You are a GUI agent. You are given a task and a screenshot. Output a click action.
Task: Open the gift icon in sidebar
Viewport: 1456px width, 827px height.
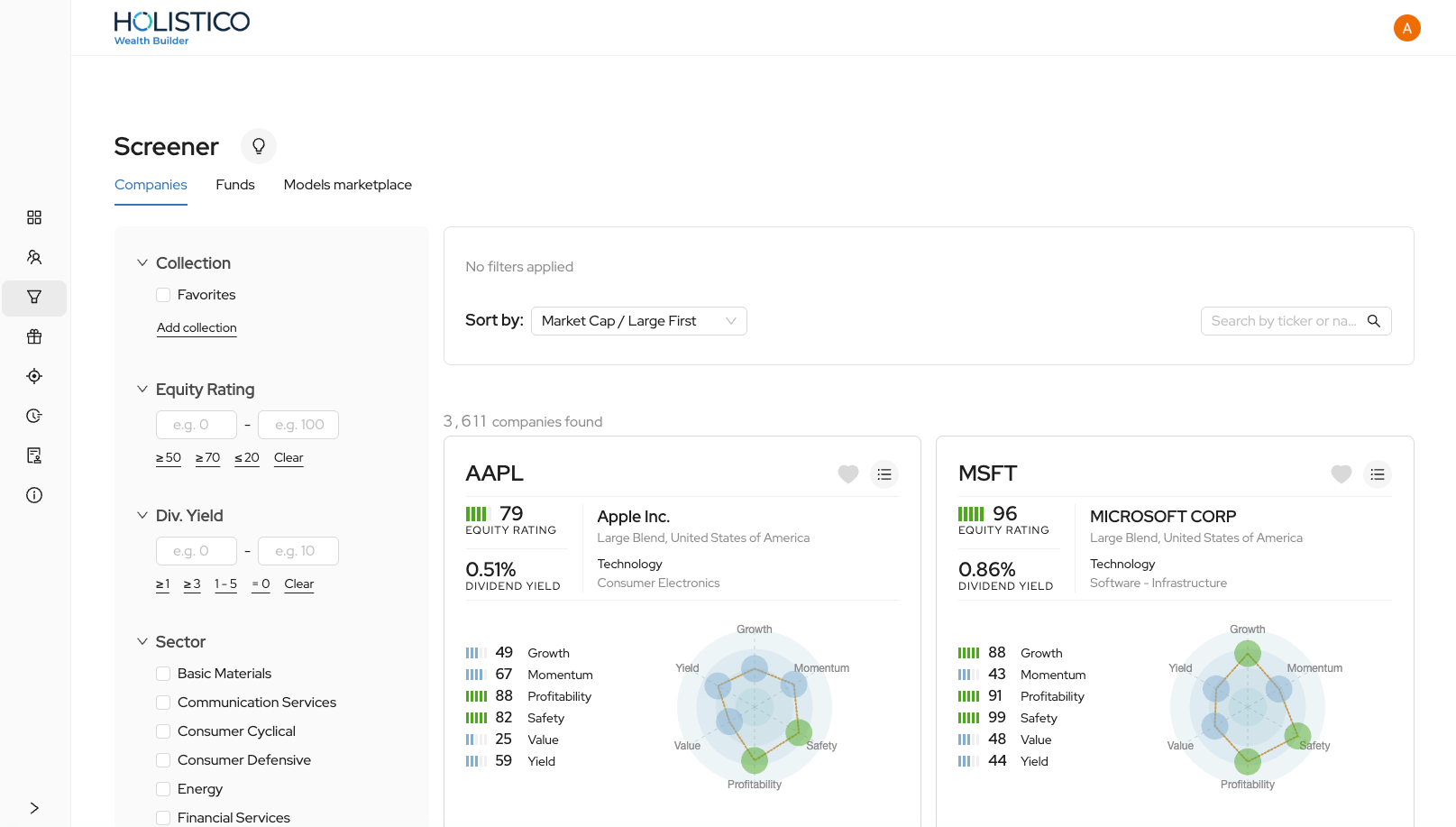point(34,336)
